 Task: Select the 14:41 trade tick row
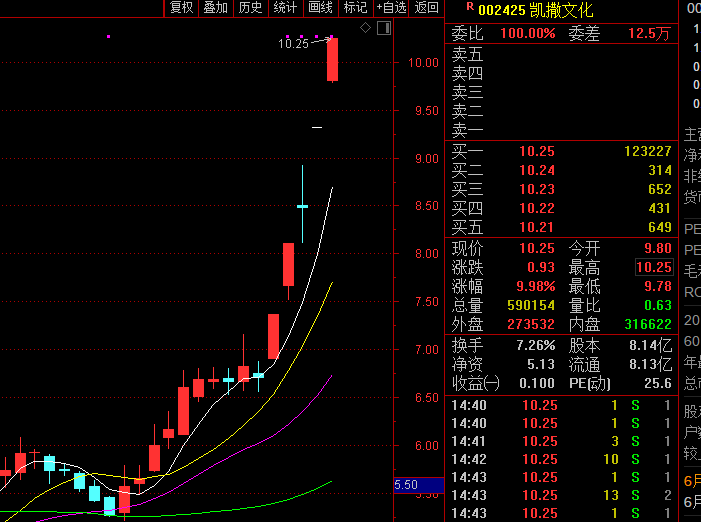[x=562, y=442]
